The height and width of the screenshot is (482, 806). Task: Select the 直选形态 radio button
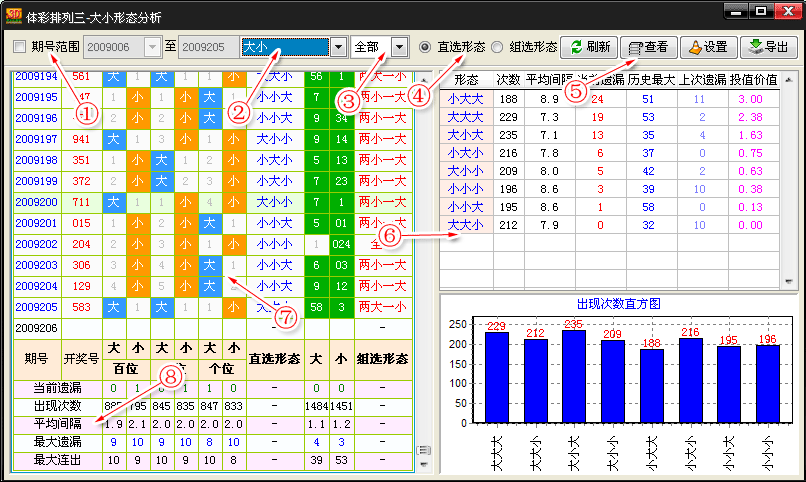(x=425, y=47)
